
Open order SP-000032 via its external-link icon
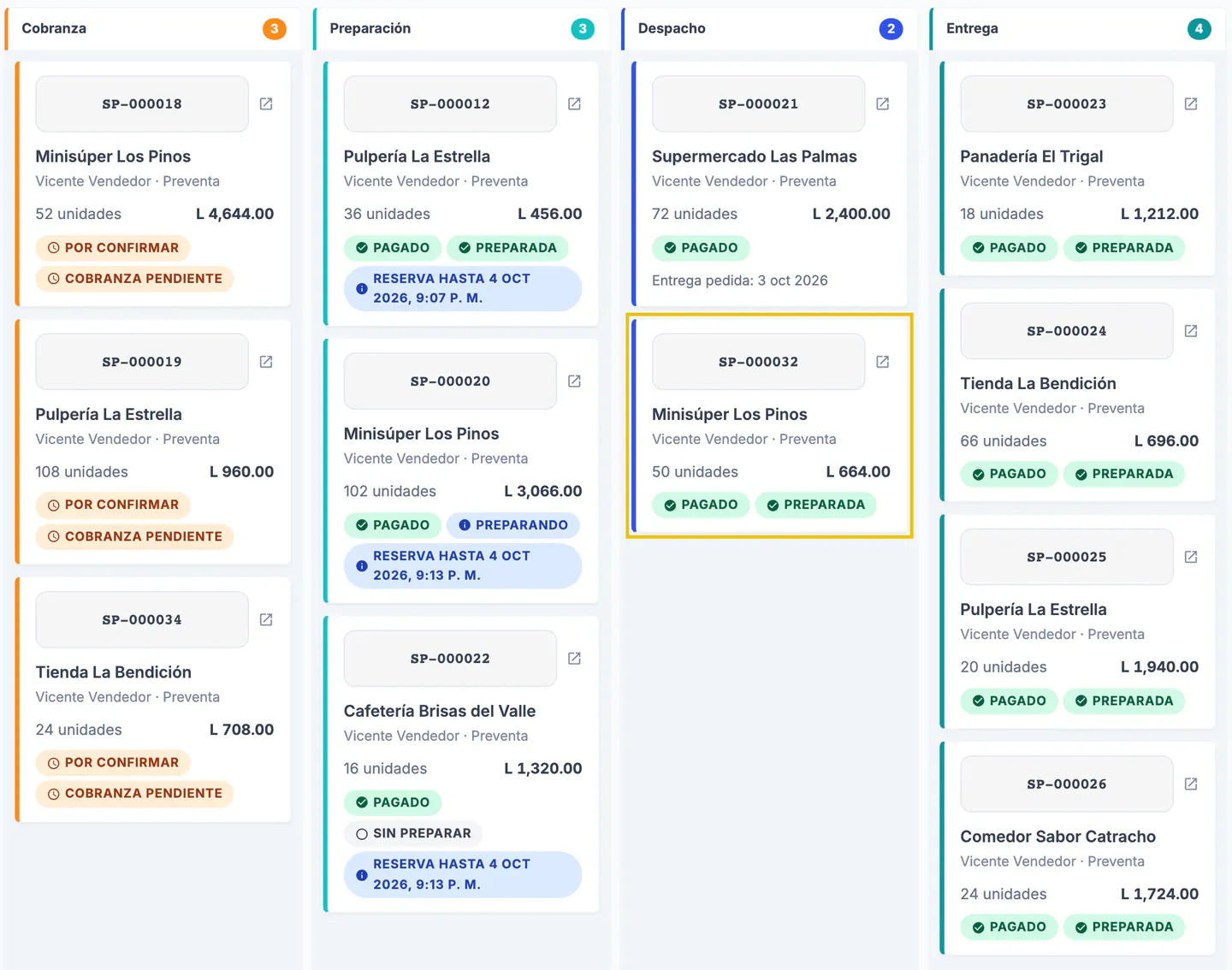click(882, 362)
